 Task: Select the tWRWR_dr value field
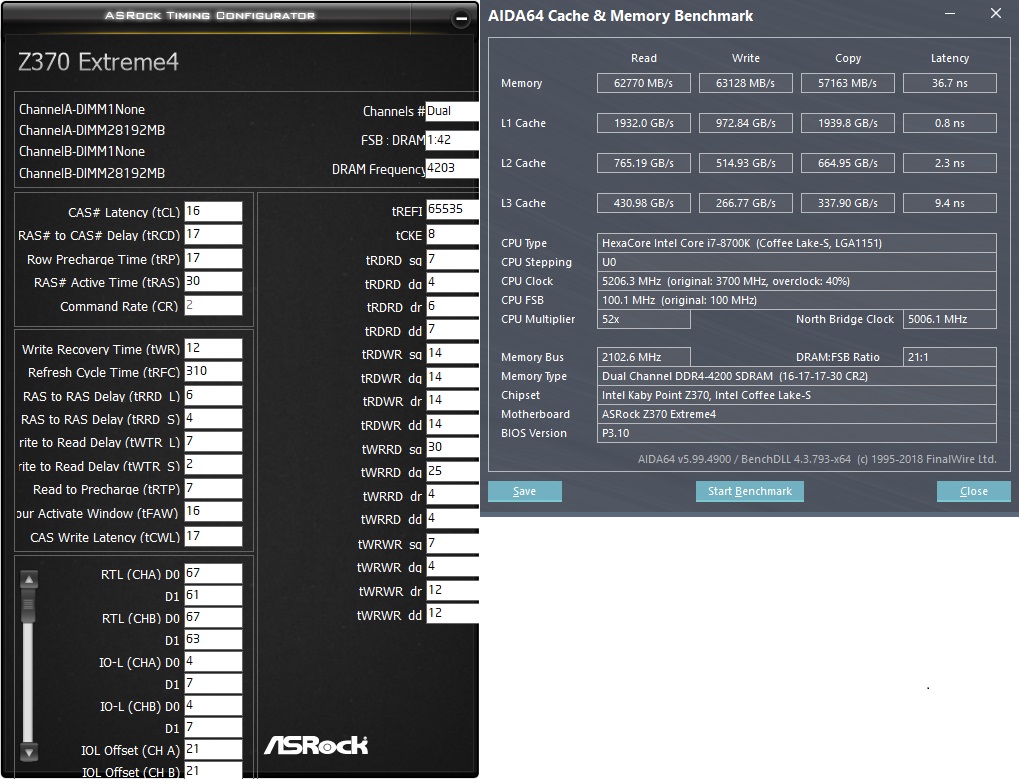pyautogui.click(x=452, y=591)
